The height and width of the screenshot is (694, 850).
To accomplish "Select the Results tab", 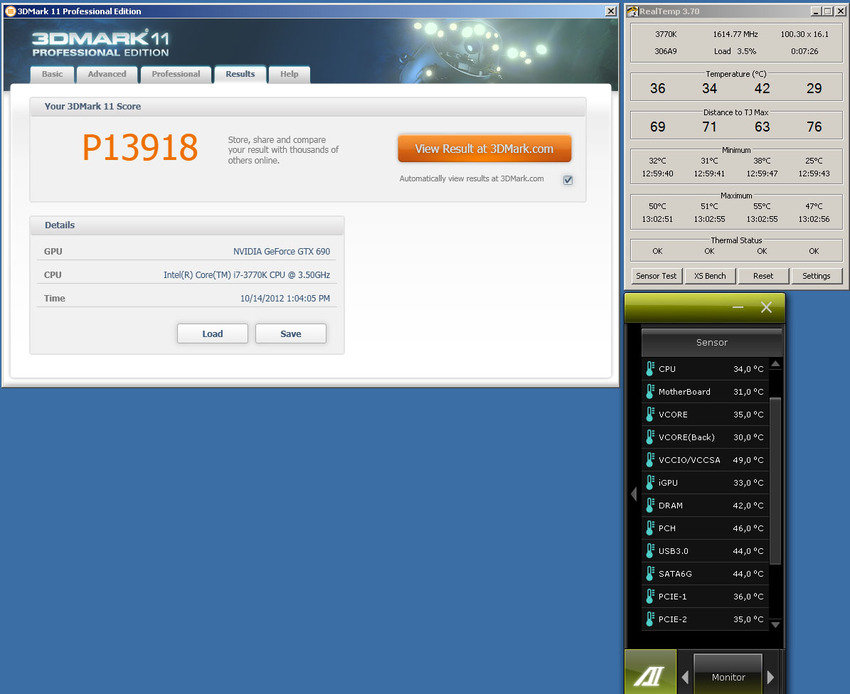I will click(240, 74).
